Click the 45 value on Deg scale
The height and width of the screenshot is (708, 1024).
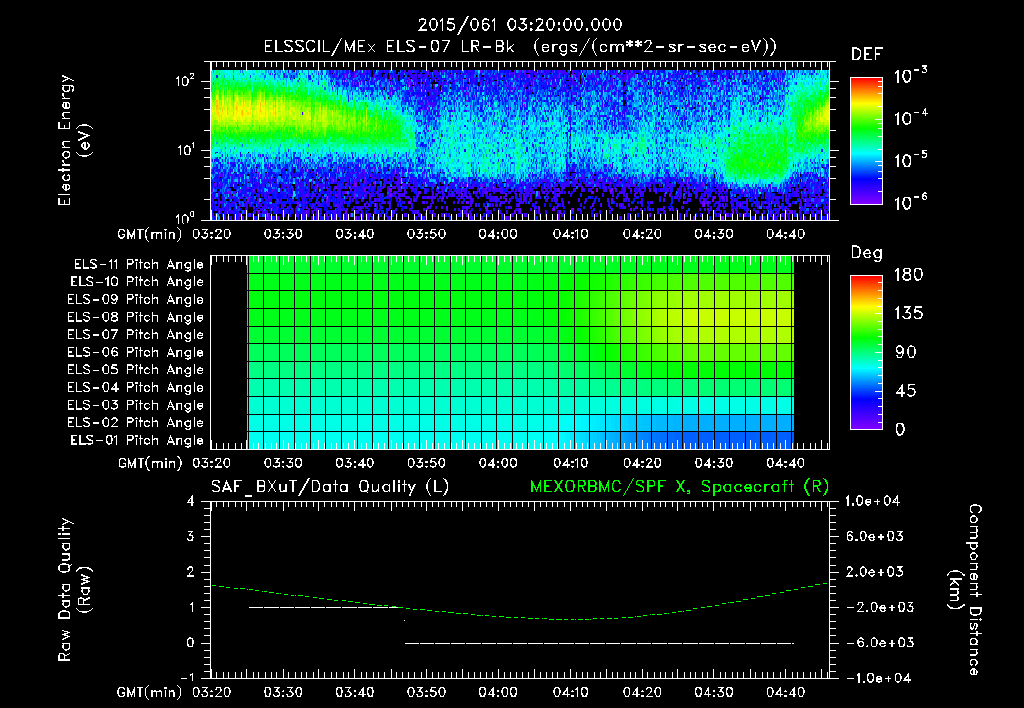tap(905, 391)
